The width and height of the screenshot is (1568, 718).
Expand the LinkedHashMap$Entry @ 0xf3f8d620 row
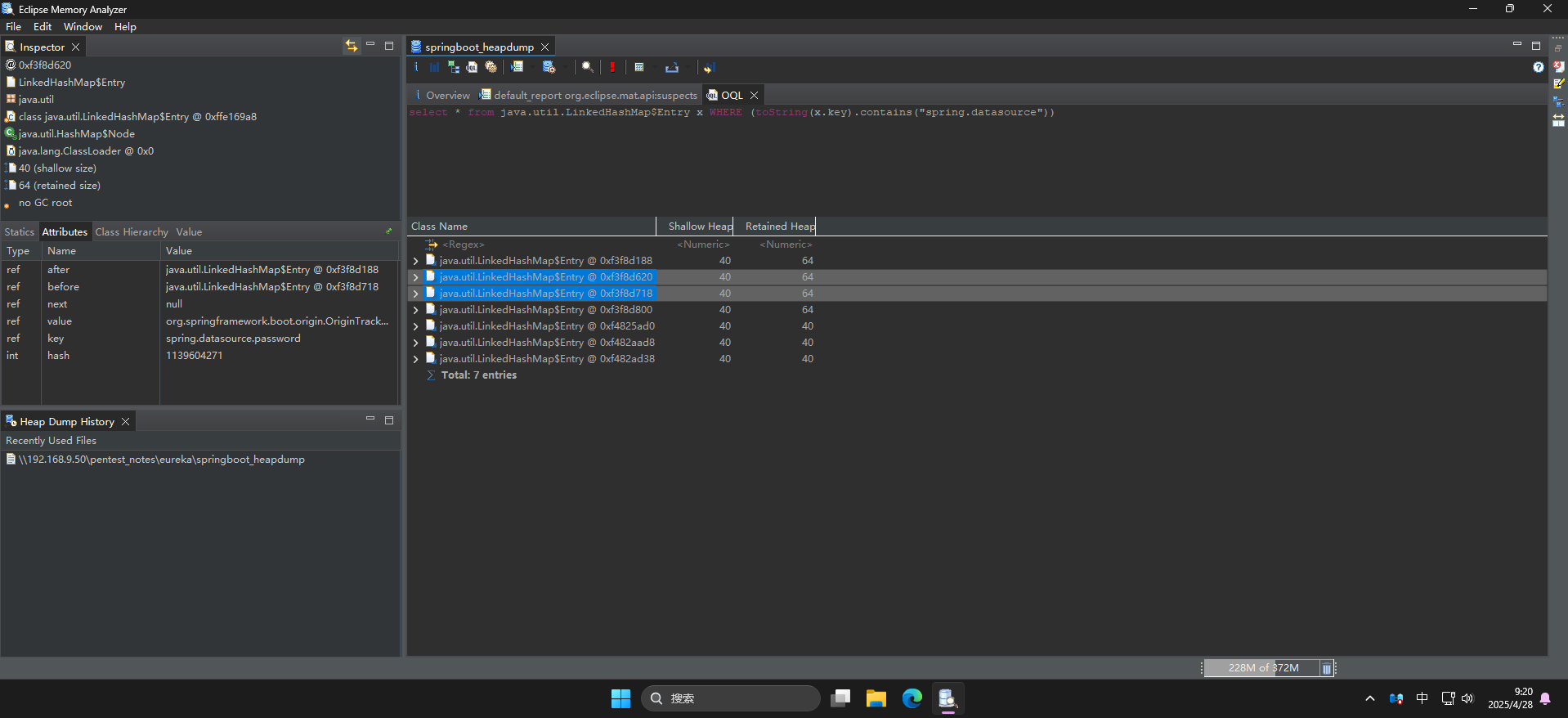pos(415,277)
